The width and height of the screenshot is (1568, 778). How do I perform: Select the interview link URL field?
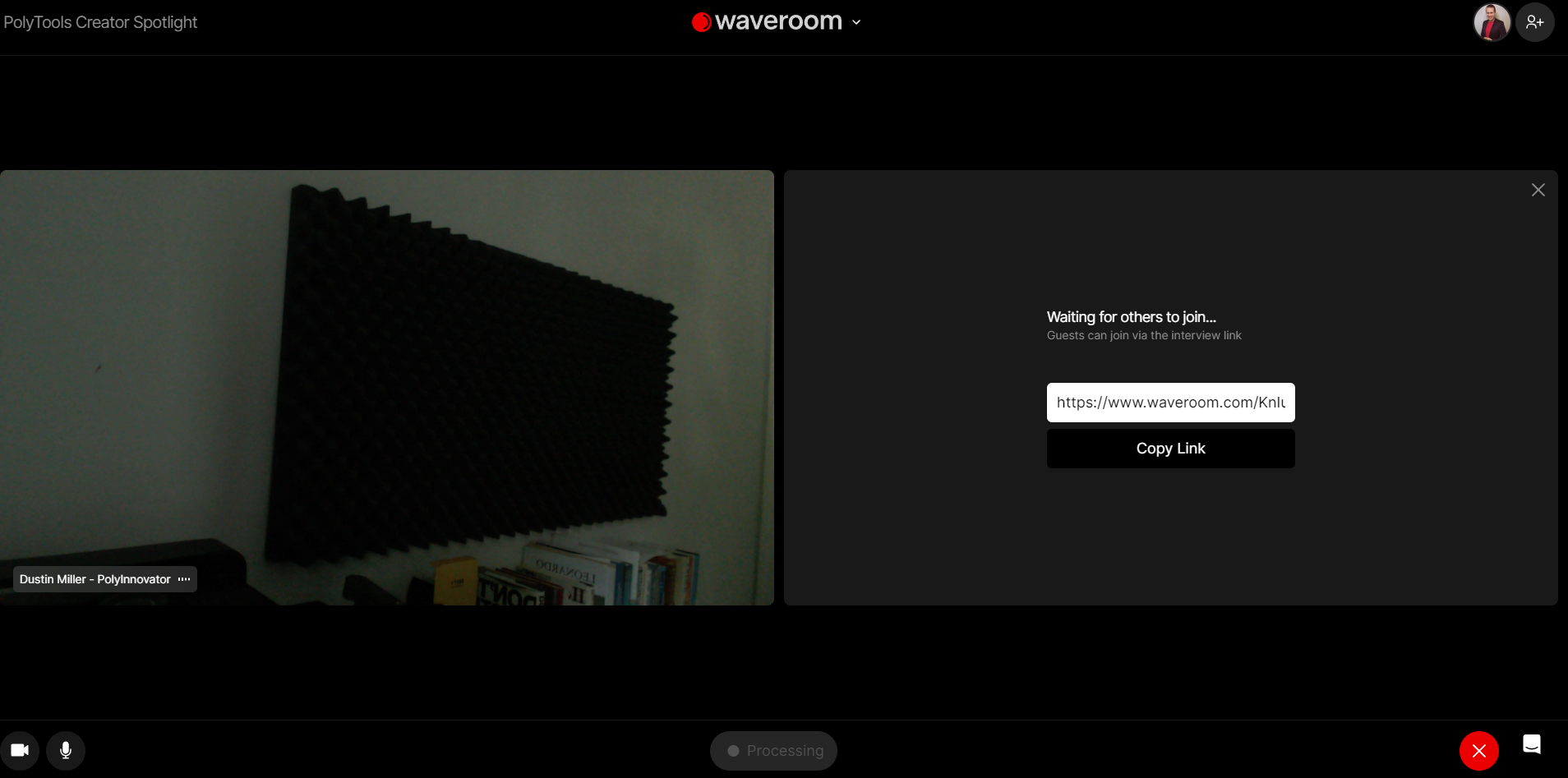(x=1170, y=403)
